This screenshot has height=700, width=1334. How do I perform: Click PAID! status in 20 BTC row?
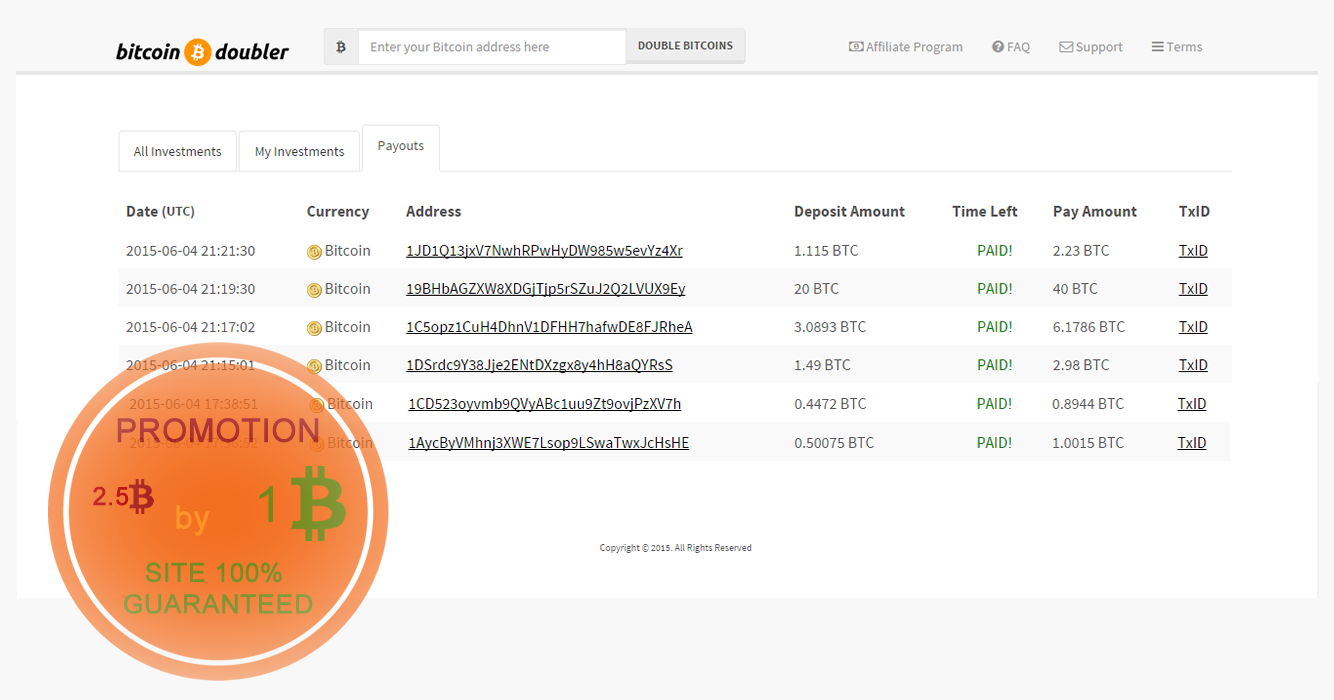995,289
